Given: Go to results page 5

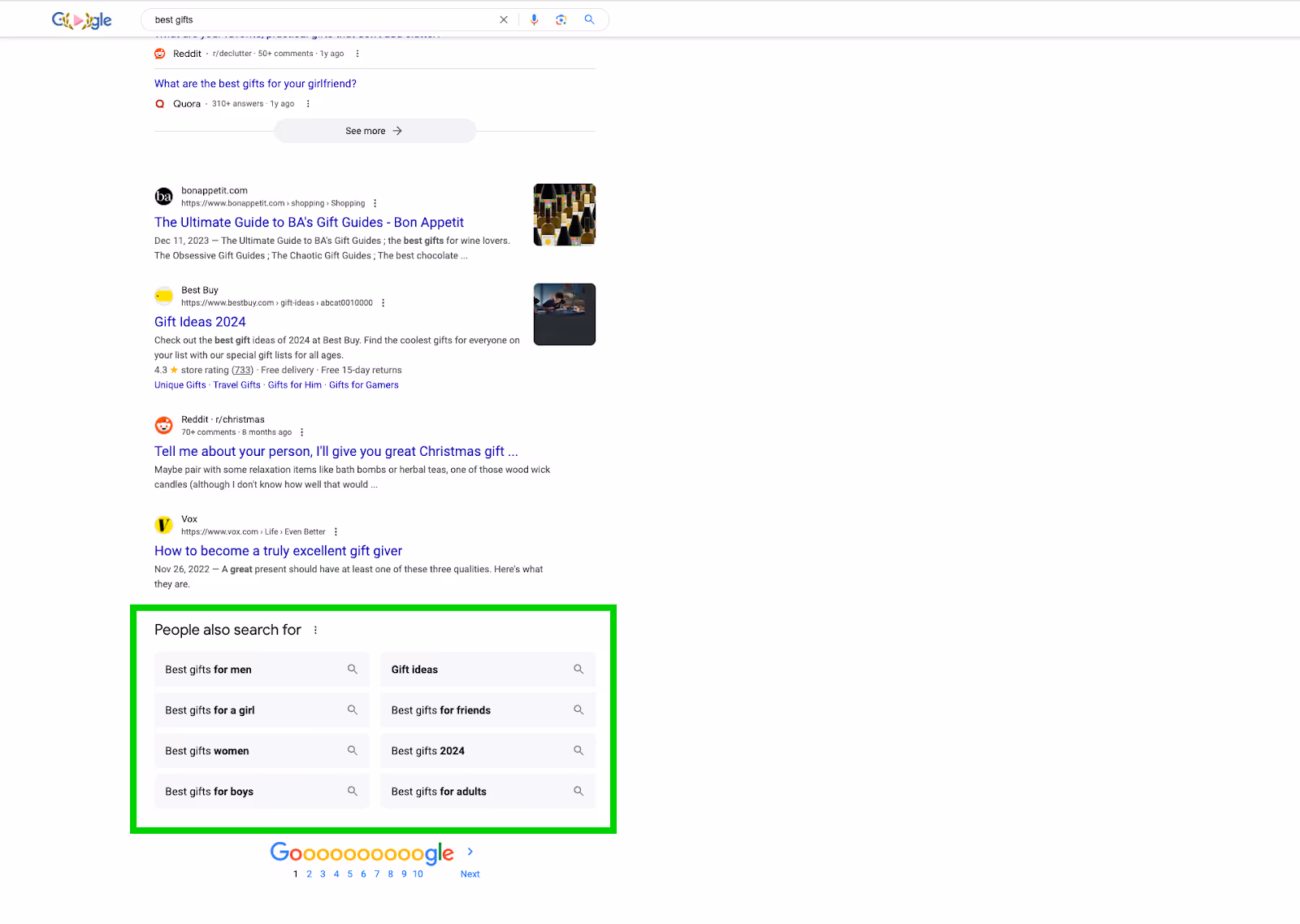Looking at the screenshot, I should click(350, 874).
